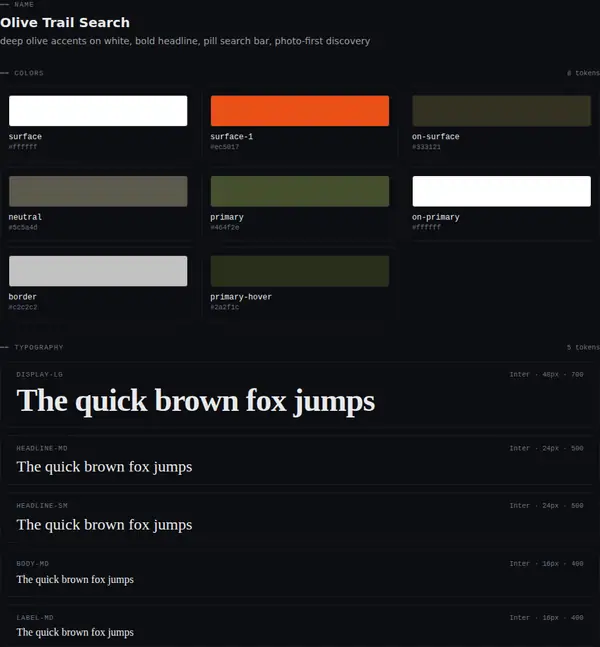
Task: Click the 'Olive Trail Search' title
Action: (65, 22)
